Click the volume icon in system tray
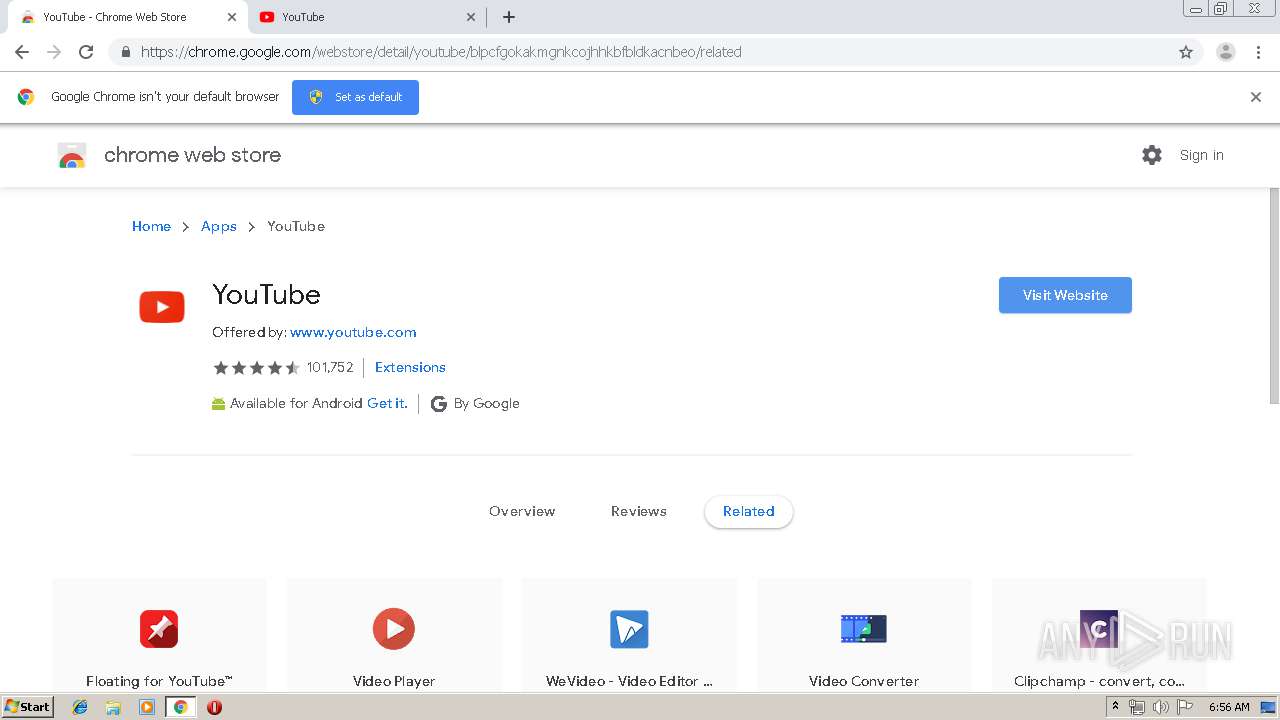 click(1160, 707)
